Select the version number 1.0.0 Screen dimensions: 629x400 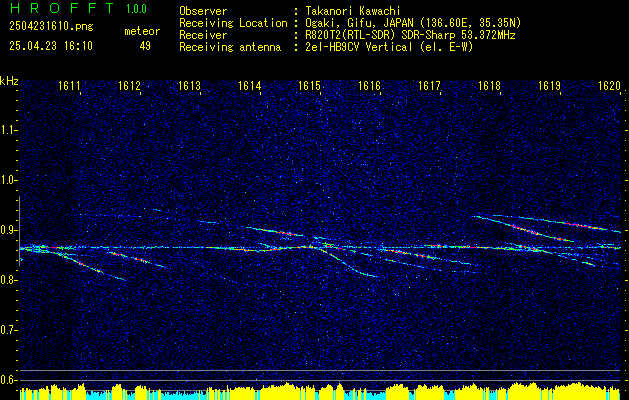pyautogui.click(x=136, y=8)
